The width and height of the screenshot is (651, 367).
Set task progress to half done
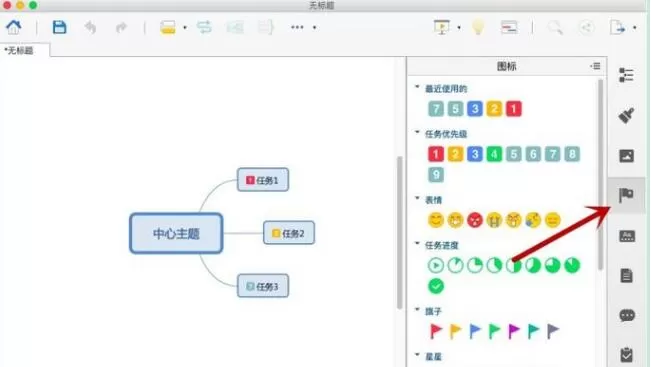[514, 265]
